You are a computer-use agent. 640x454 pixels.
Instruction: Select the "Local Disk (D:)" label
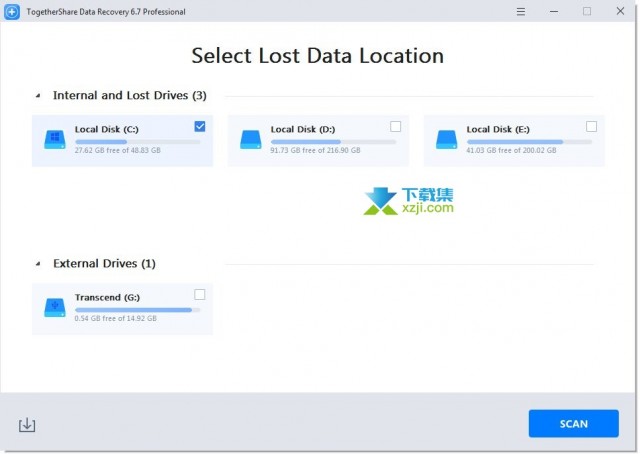pos(303,129)
